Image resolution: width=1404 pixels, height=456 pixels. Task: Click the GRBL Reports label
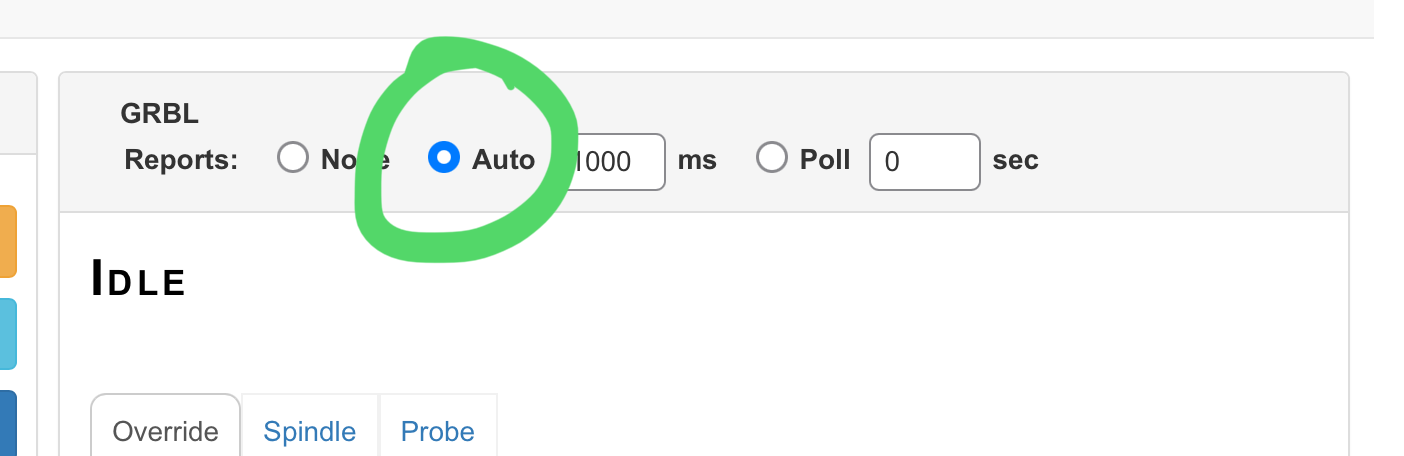(x=180, y=159)
